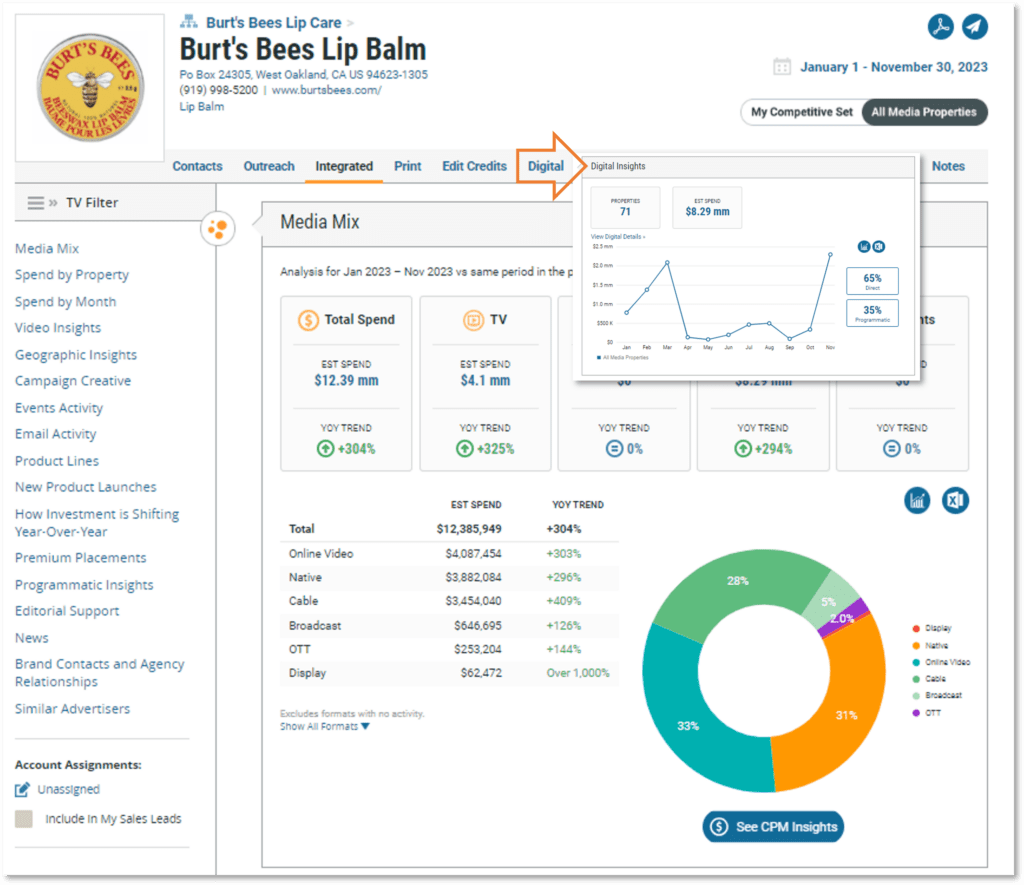The height and width of the screenshot is (885, 1024).
Task: Expand the TV Filter panel chevrons
Action: 53,202
